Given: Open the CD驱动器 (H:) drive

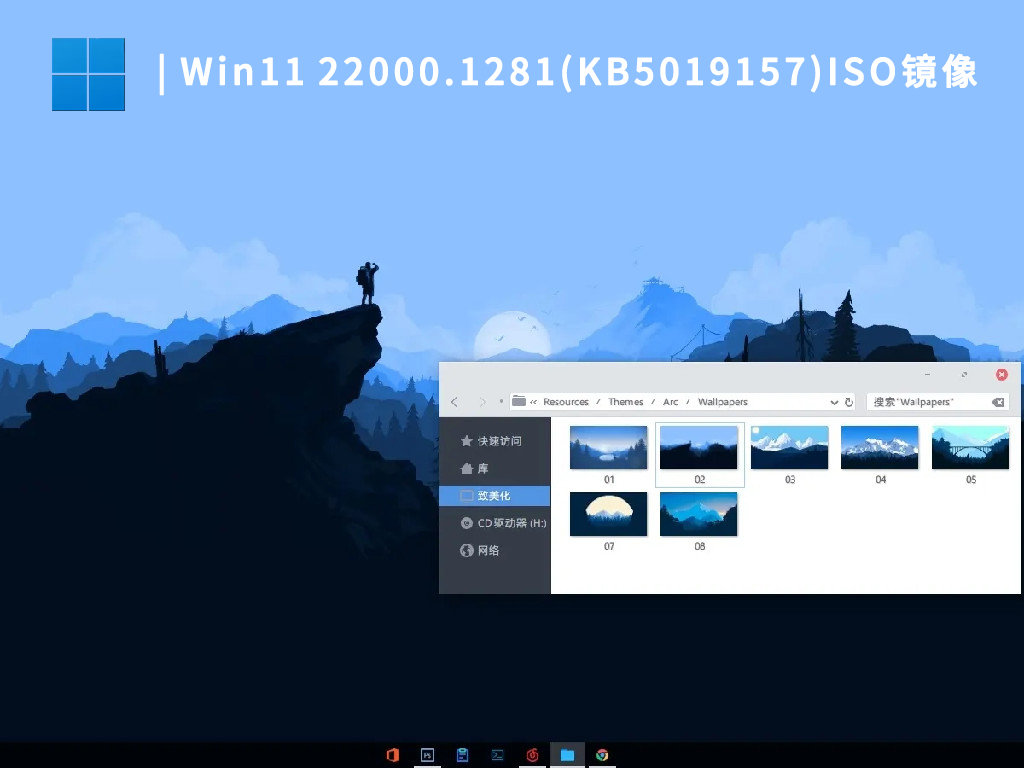Looking at the screenshot, I should [x=505, y=523].
